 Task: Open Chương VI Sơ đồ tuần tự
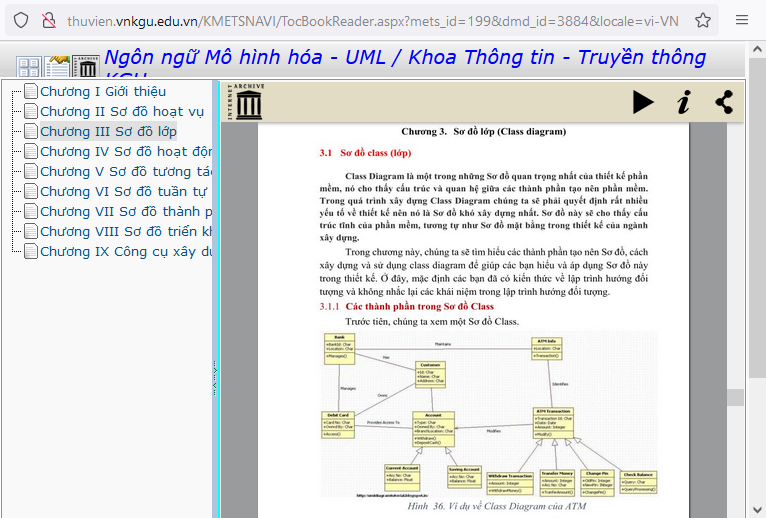123,191
